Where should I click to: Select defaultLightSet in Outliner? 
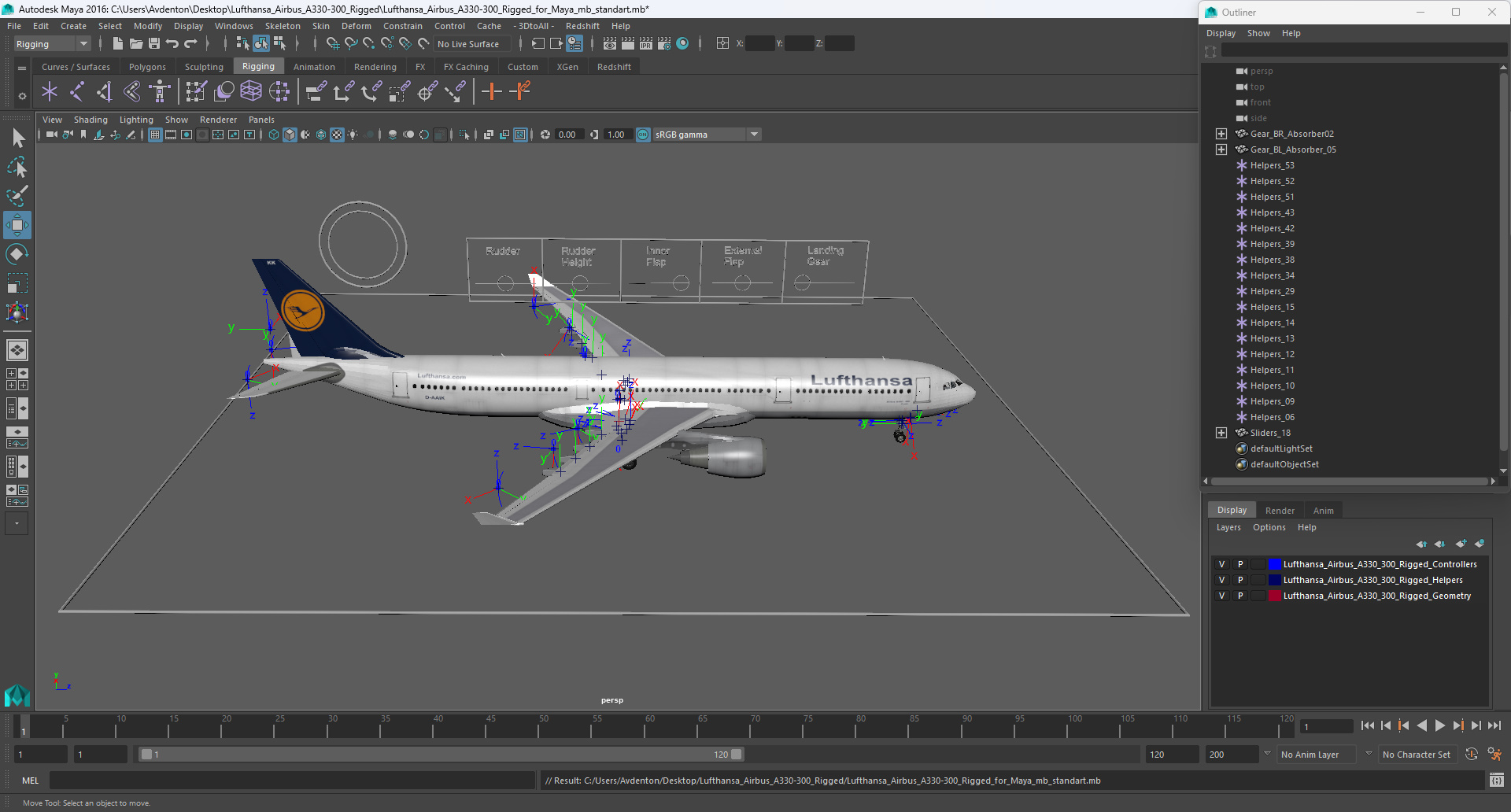[1281, 448]
